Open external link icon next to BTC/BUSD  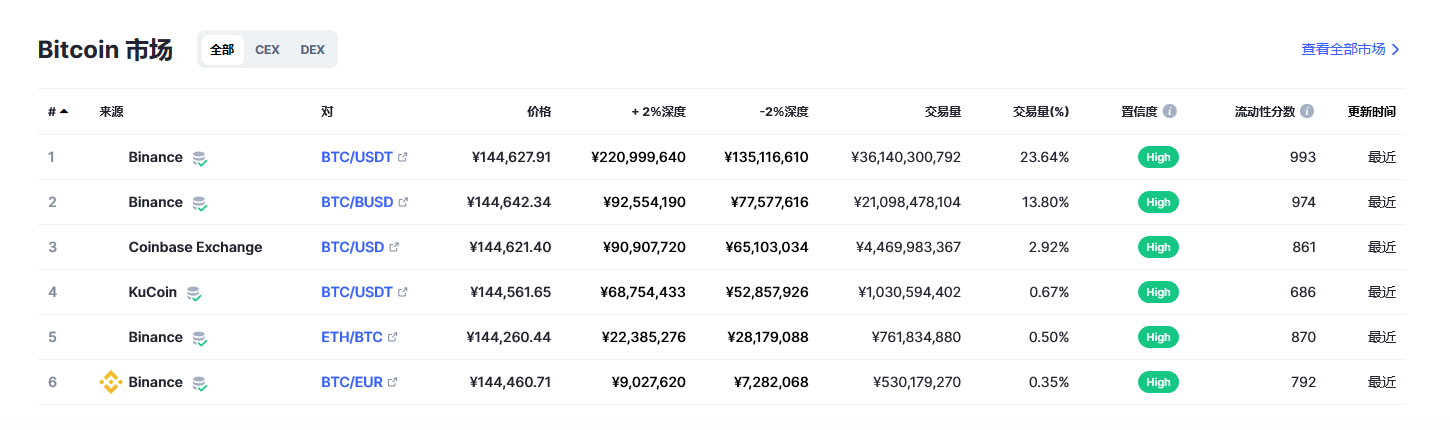(x=404, y=202)
